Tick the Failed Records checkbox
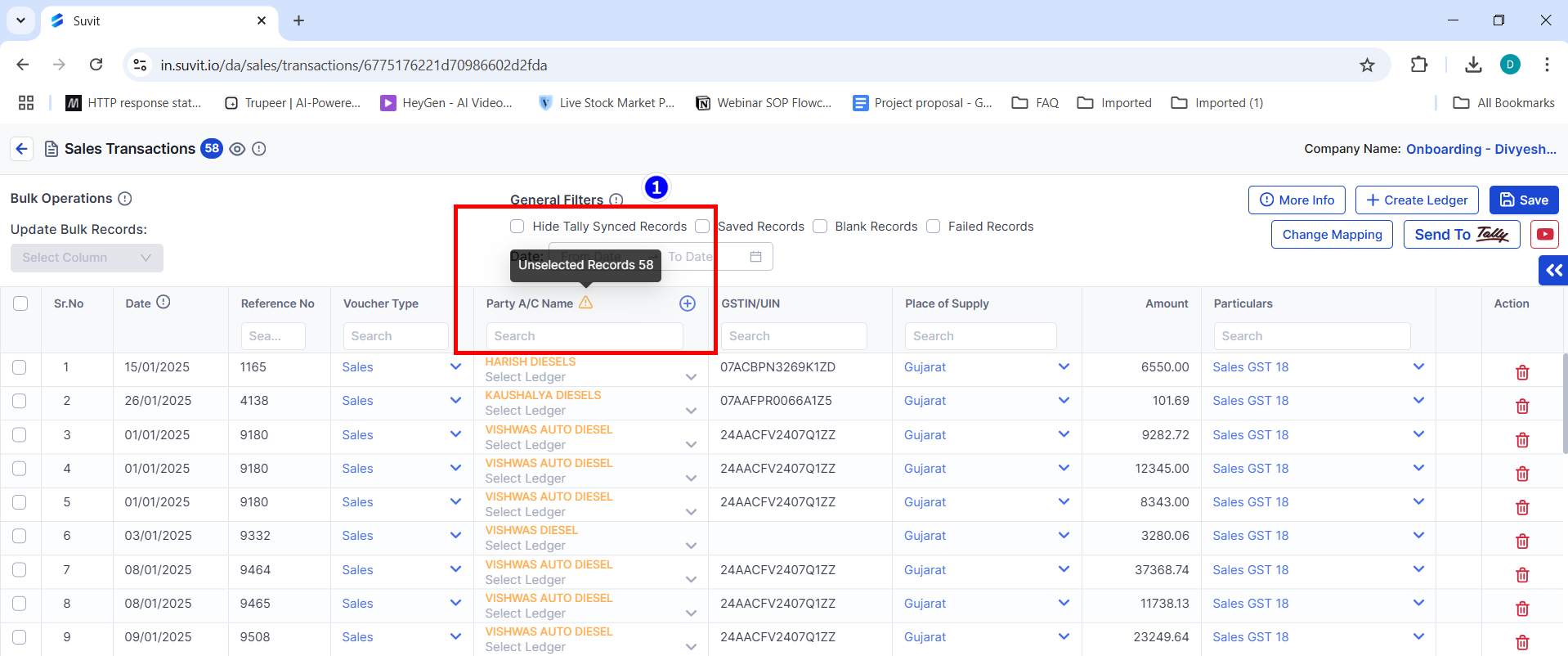The height and width of the screenshot is (656, 1568). tap(933, 227)
